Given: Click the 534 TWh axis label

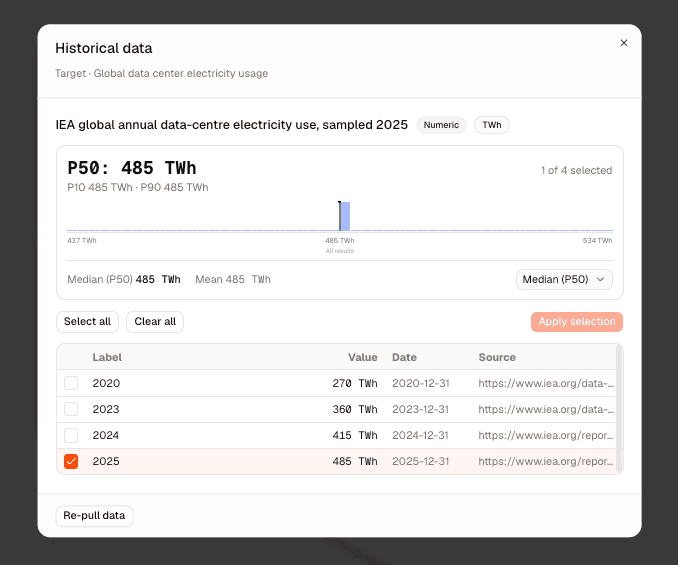Looking at the screenshot, I should point(598,240).
